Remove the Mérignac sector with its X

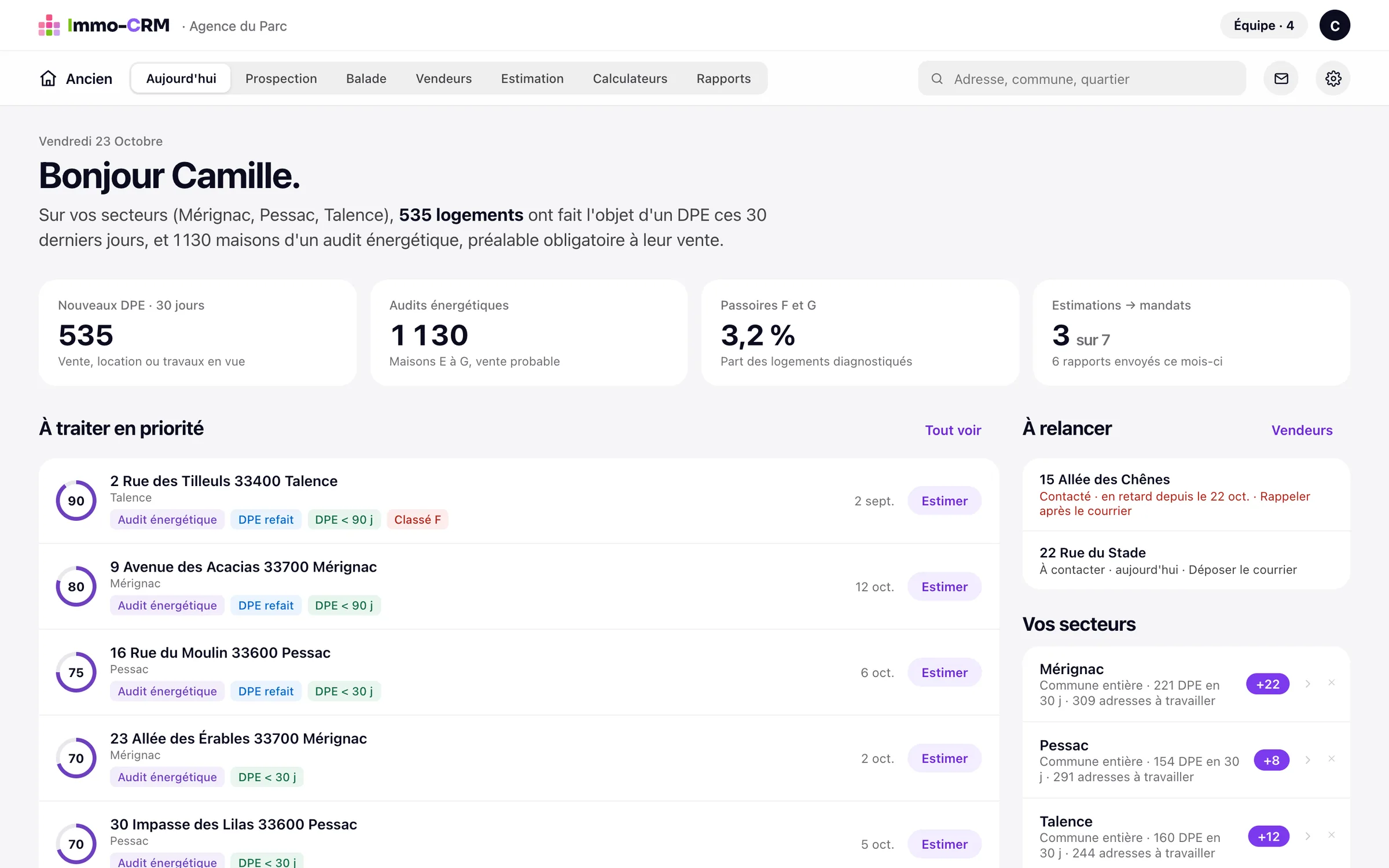click(1332, 683)
